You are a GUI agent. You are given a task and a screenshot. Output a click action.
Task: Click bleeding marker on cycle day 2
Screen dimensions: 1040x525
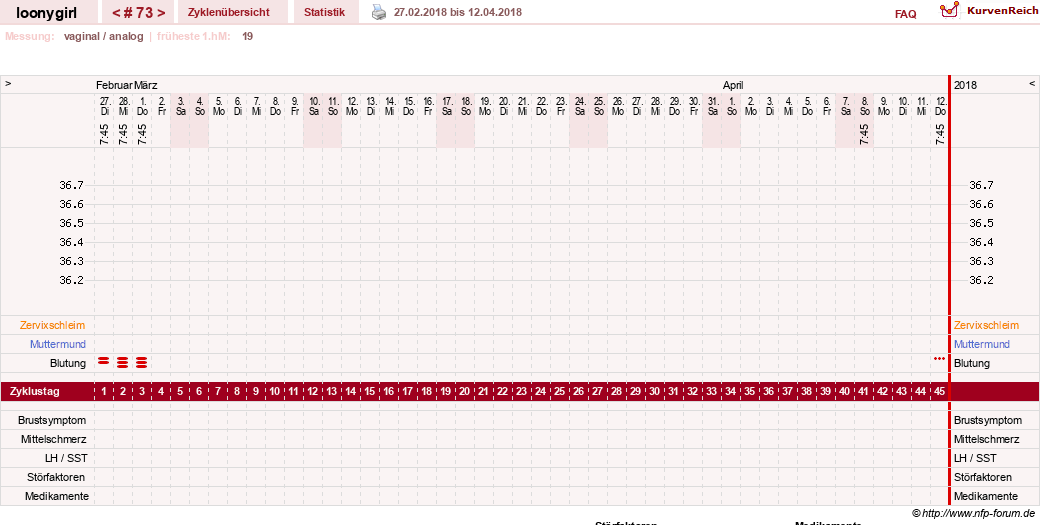[122, 362]
